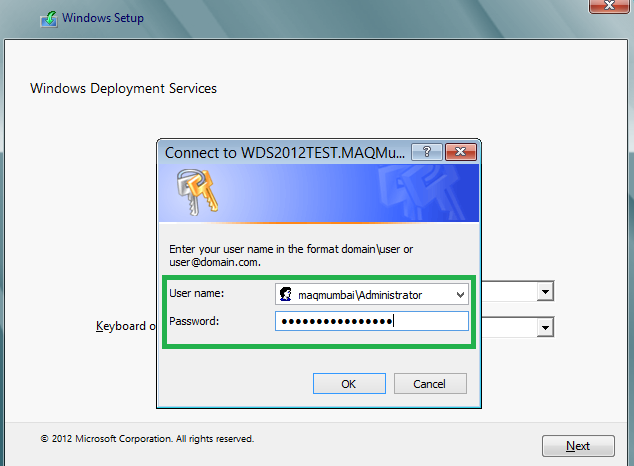Viewport: 634px width, 466px height.
Task: Open the Keyboard dropdown arrow behind the dialog
Action: click(x=545, y=327)
